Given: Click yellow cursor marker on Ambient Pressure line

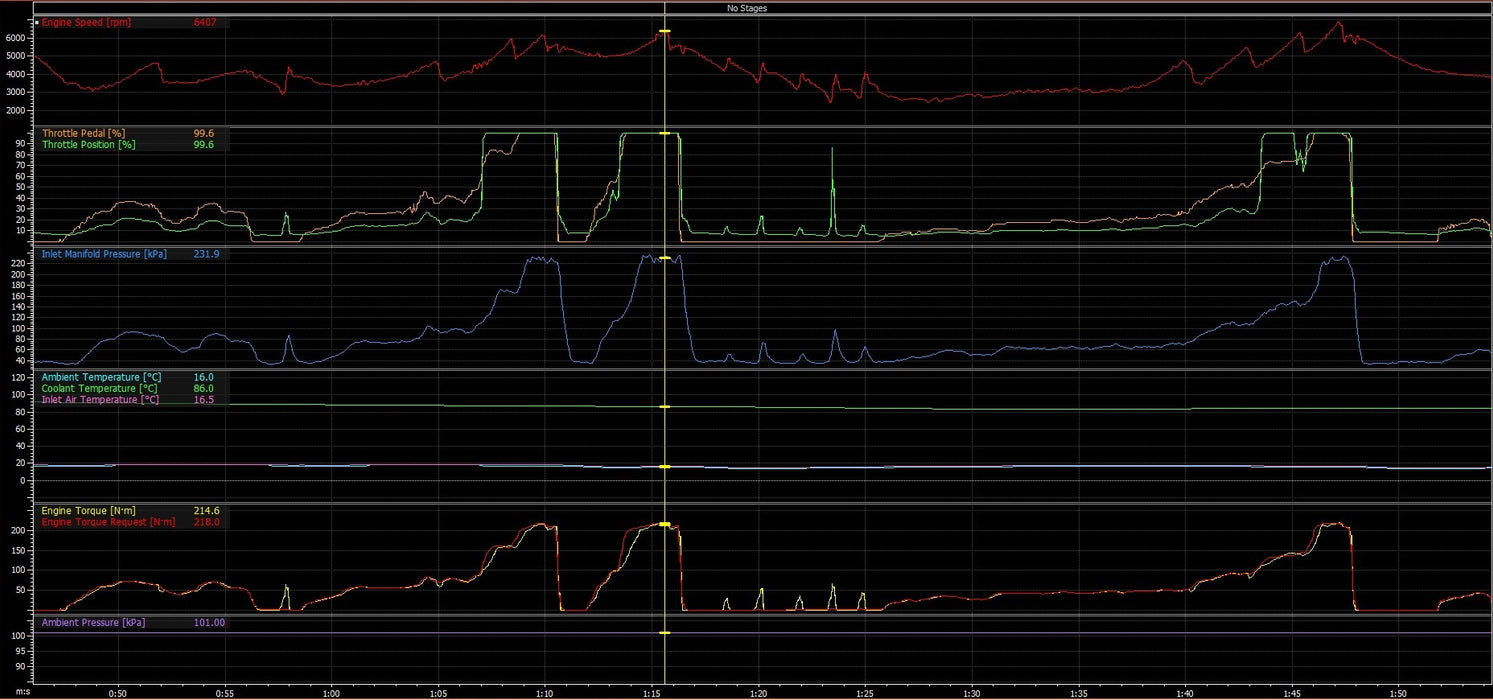Looking at the screenshot, I should click(x=665, y=633).
